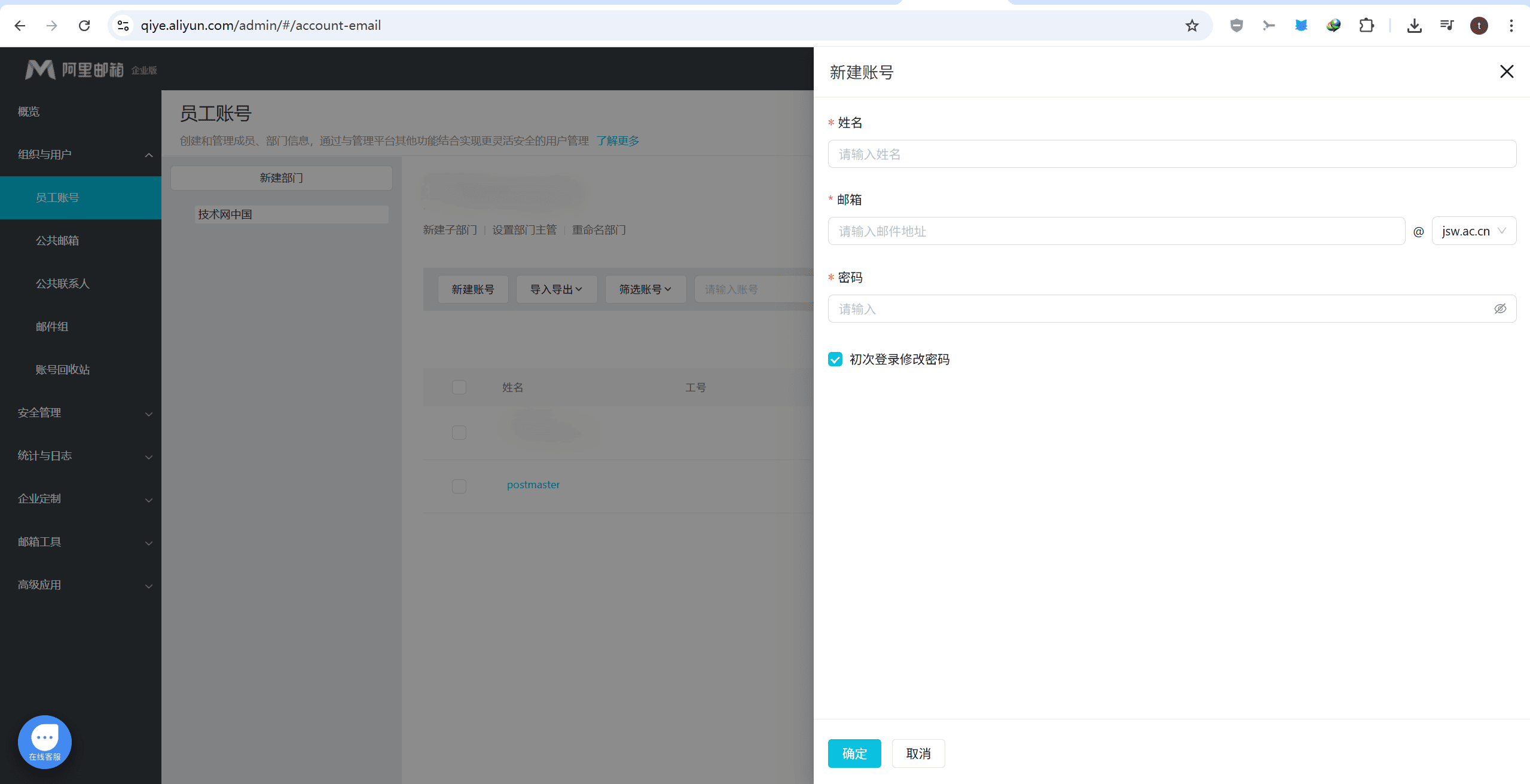Open 邮件组 sidebar item
Screen dimensions: 1530x784
[x=52, y=327]
